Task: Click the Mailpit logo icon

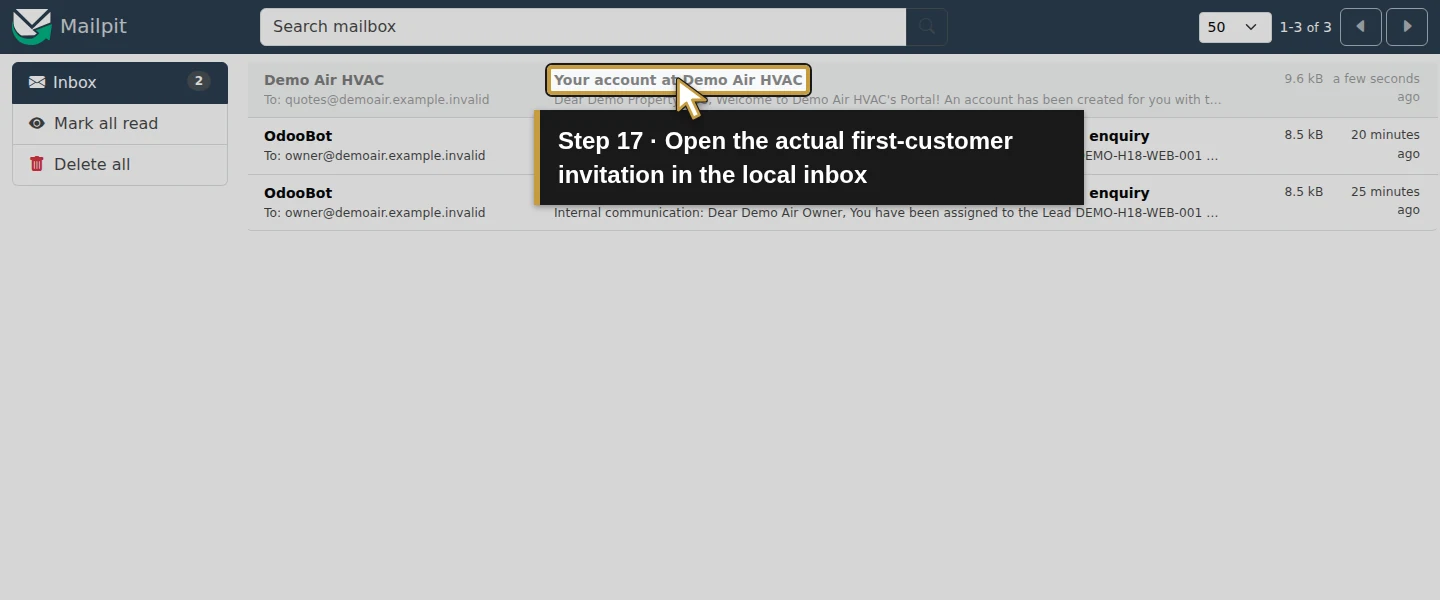Action: click(x=31, y=27)
